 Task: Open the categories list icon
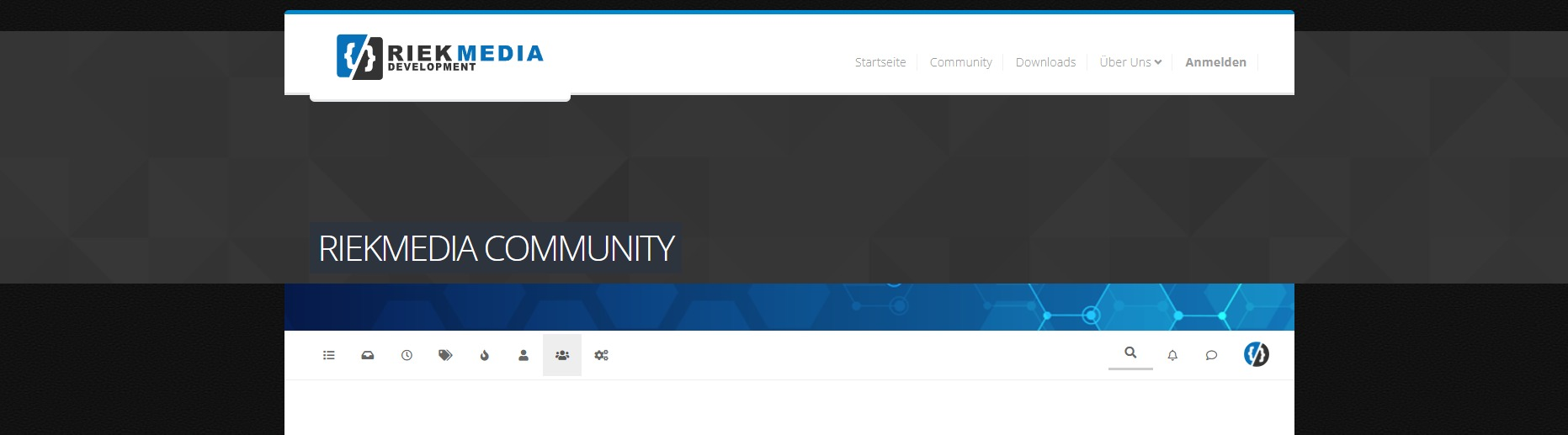coord(329,355)
